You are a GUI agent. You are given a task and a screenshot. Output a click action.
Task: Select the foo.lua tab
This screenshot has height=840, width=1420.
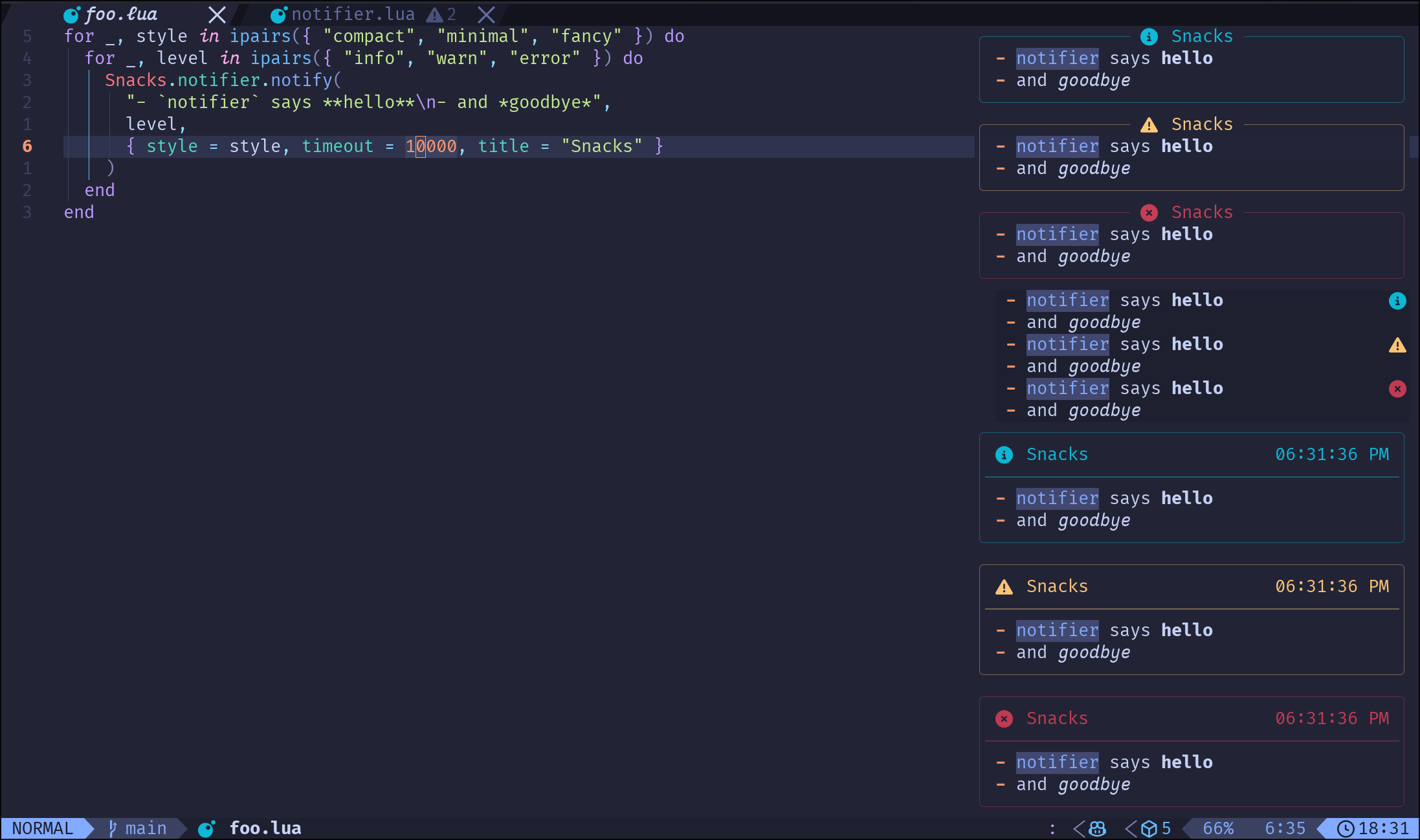(x=123, y=14)
